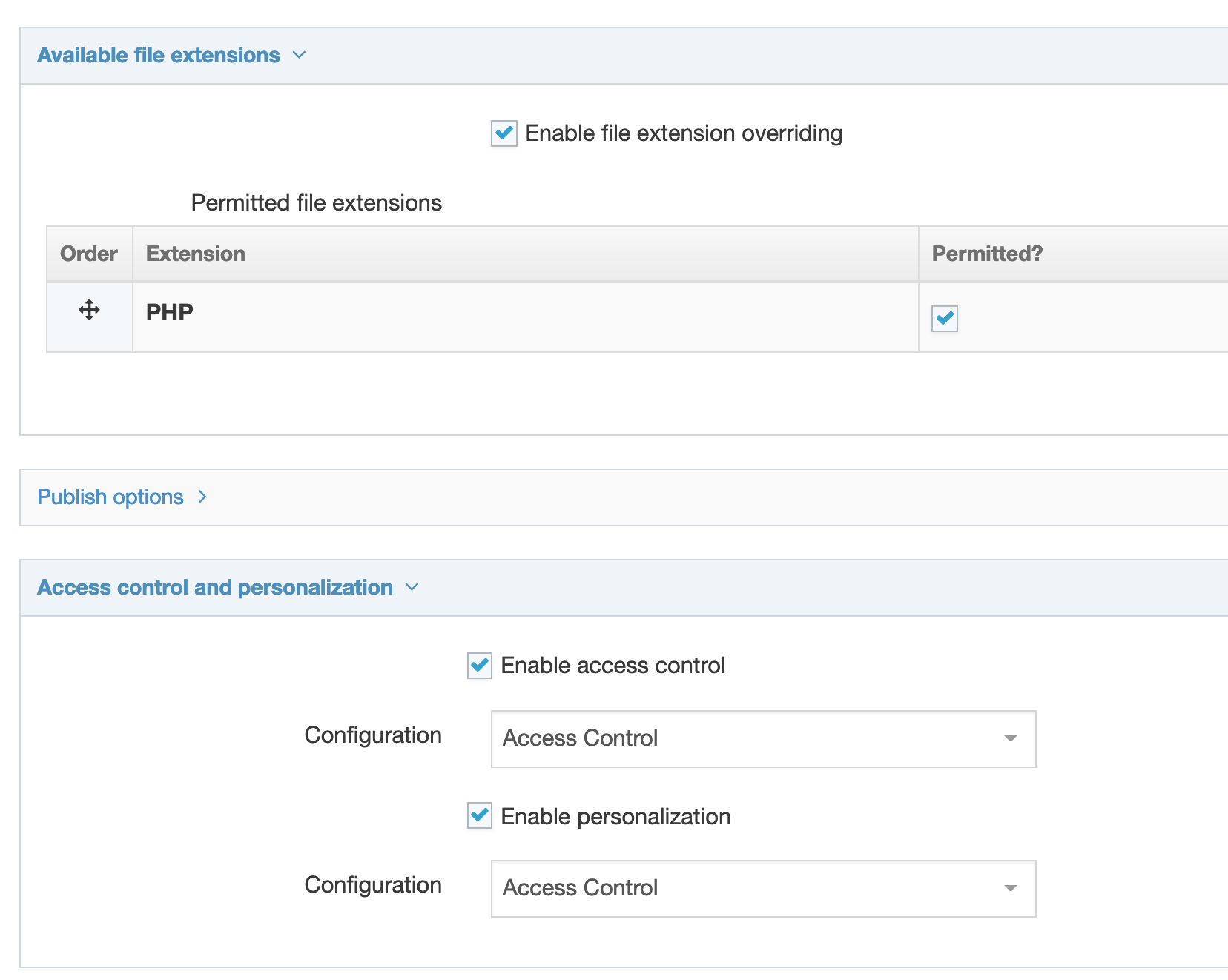The image size is (1228, 980).
Task: Click the Access control and personalization heading
Action: point(215,588)
